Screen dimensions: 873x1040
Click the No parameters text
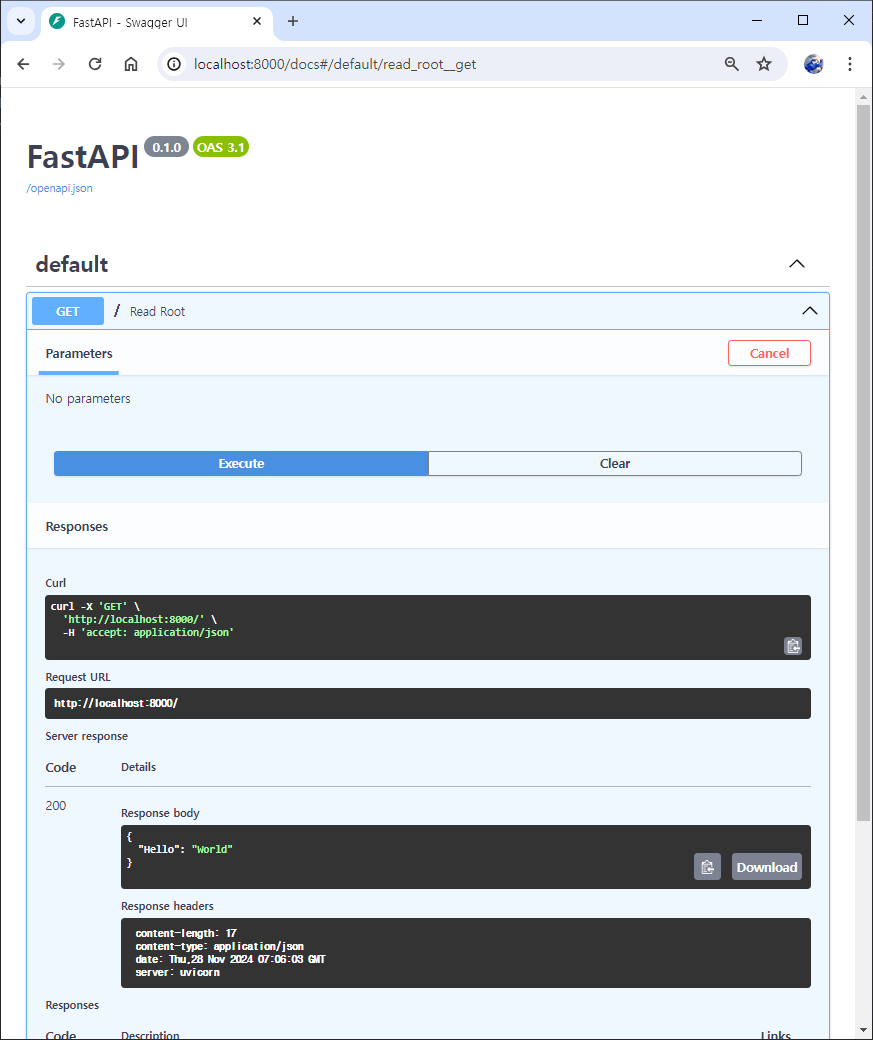[88, 399]
